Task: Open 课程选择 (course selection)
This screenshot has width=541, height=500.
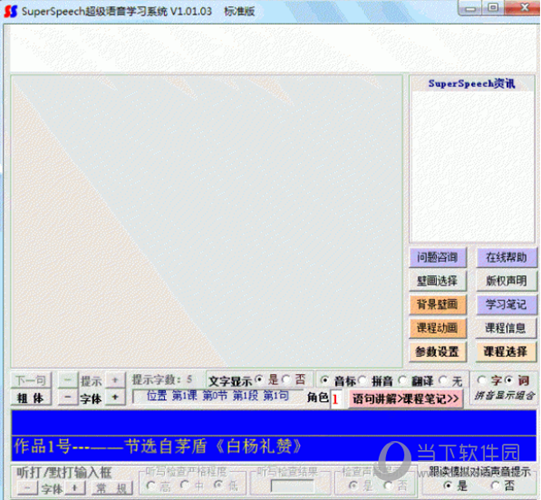Action: click(506, 352)
